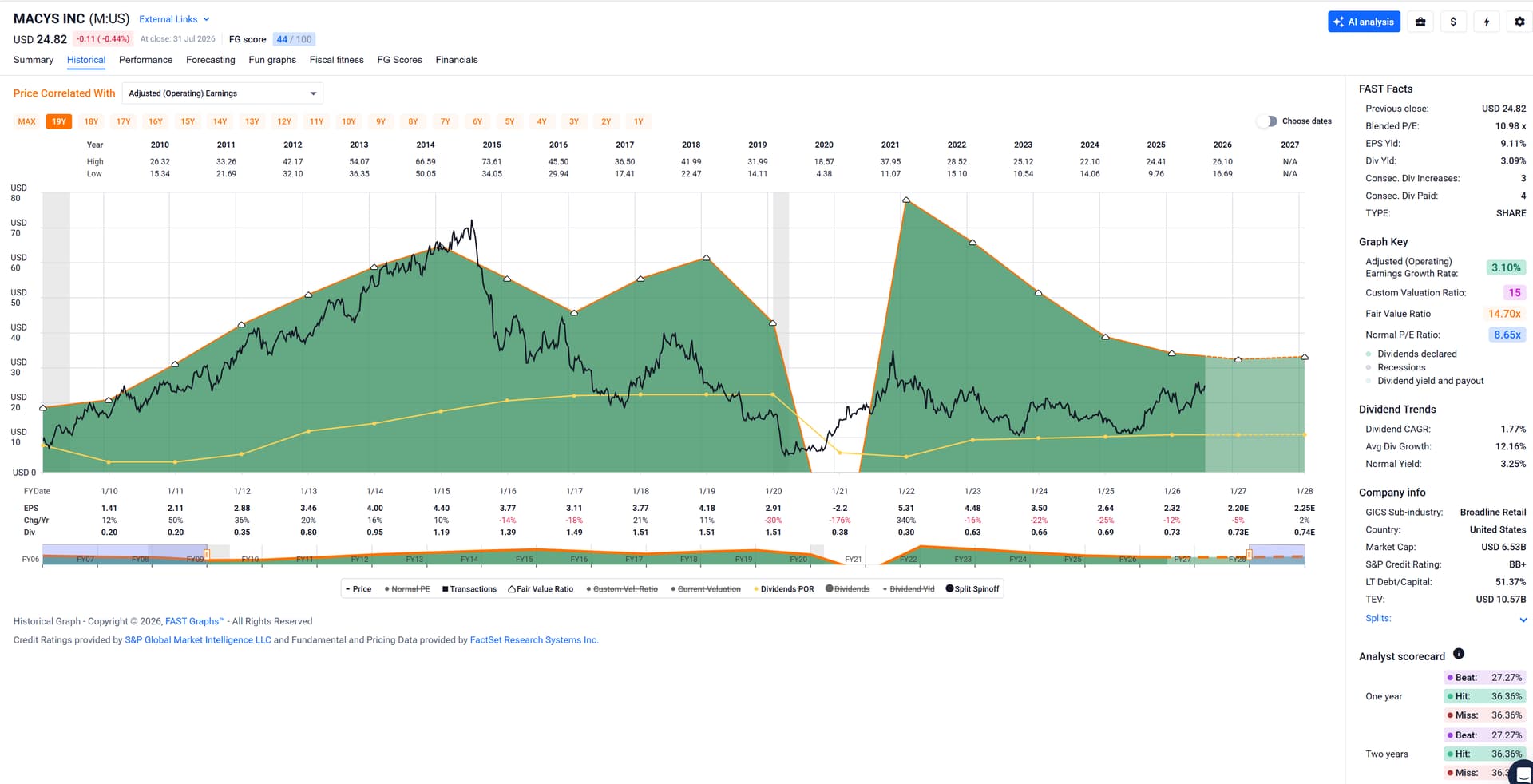Open the FAST Graphs copyright link
1533x784 pixels.
coord(195,621)
